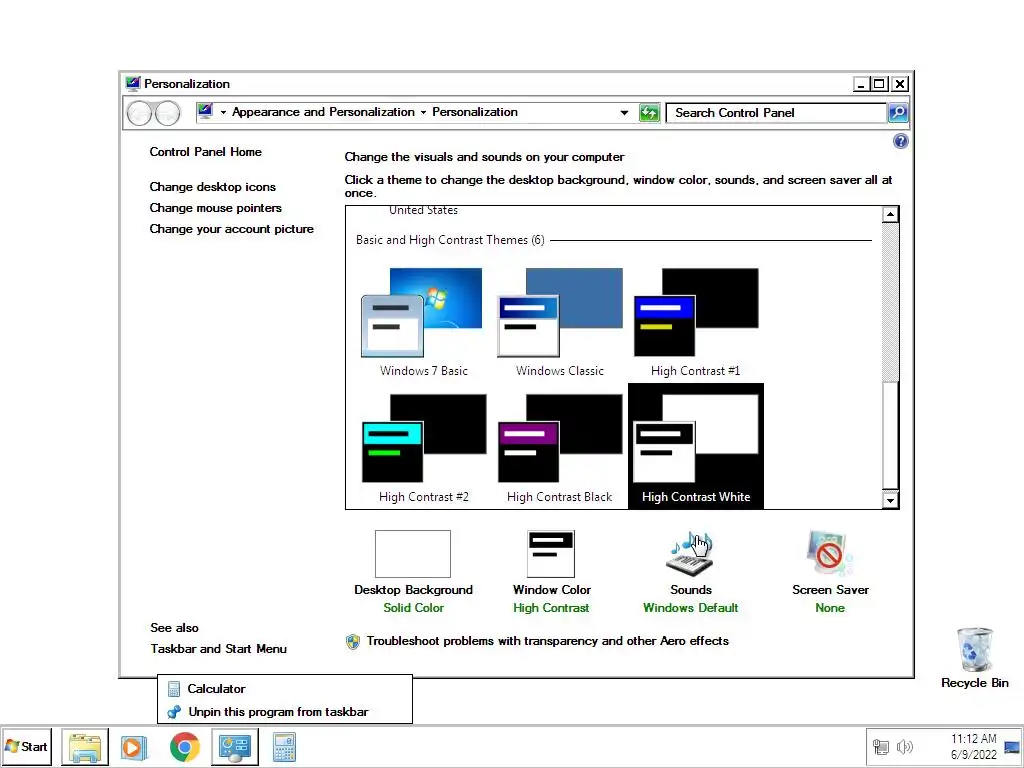
Task: Click the theme list scrollbar thumb
Action: [890, 434]
